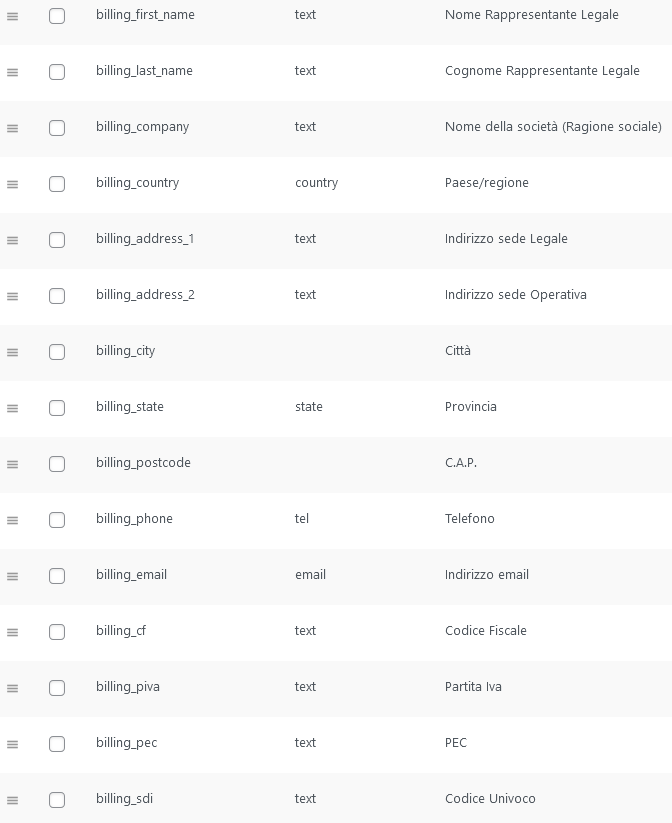The image size is (672, 823).
Task: Toggle the billing_postcode checkbox
Action: point(57,464)
